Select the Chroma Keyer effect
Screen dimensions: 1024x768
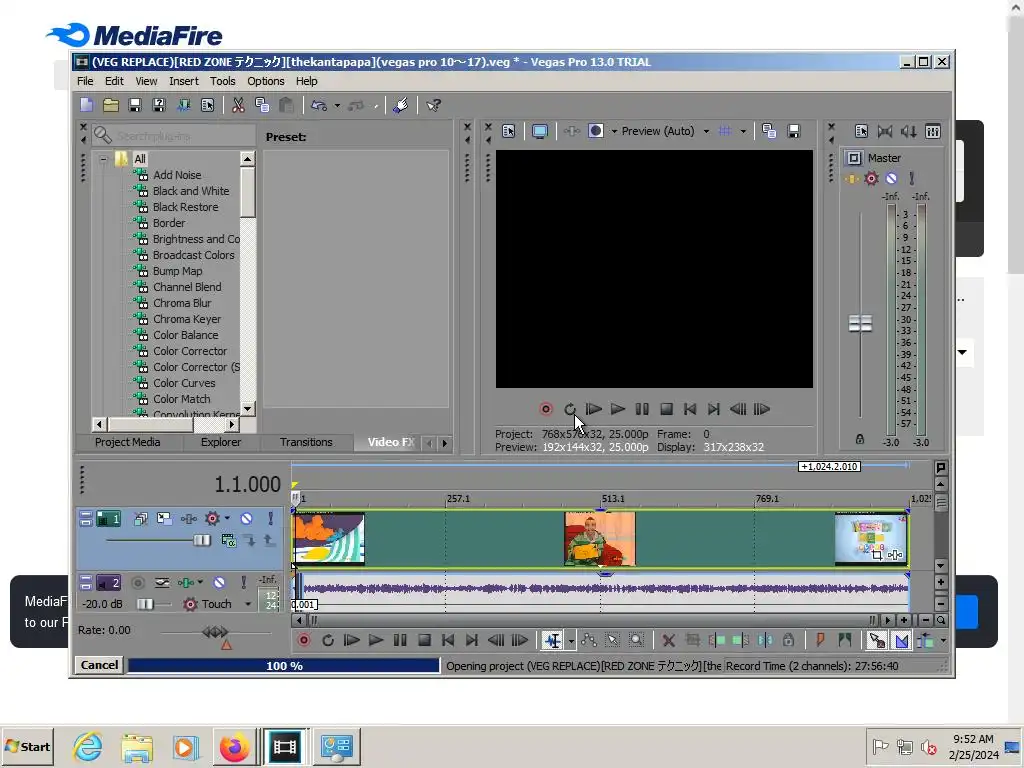click(187, 319)
